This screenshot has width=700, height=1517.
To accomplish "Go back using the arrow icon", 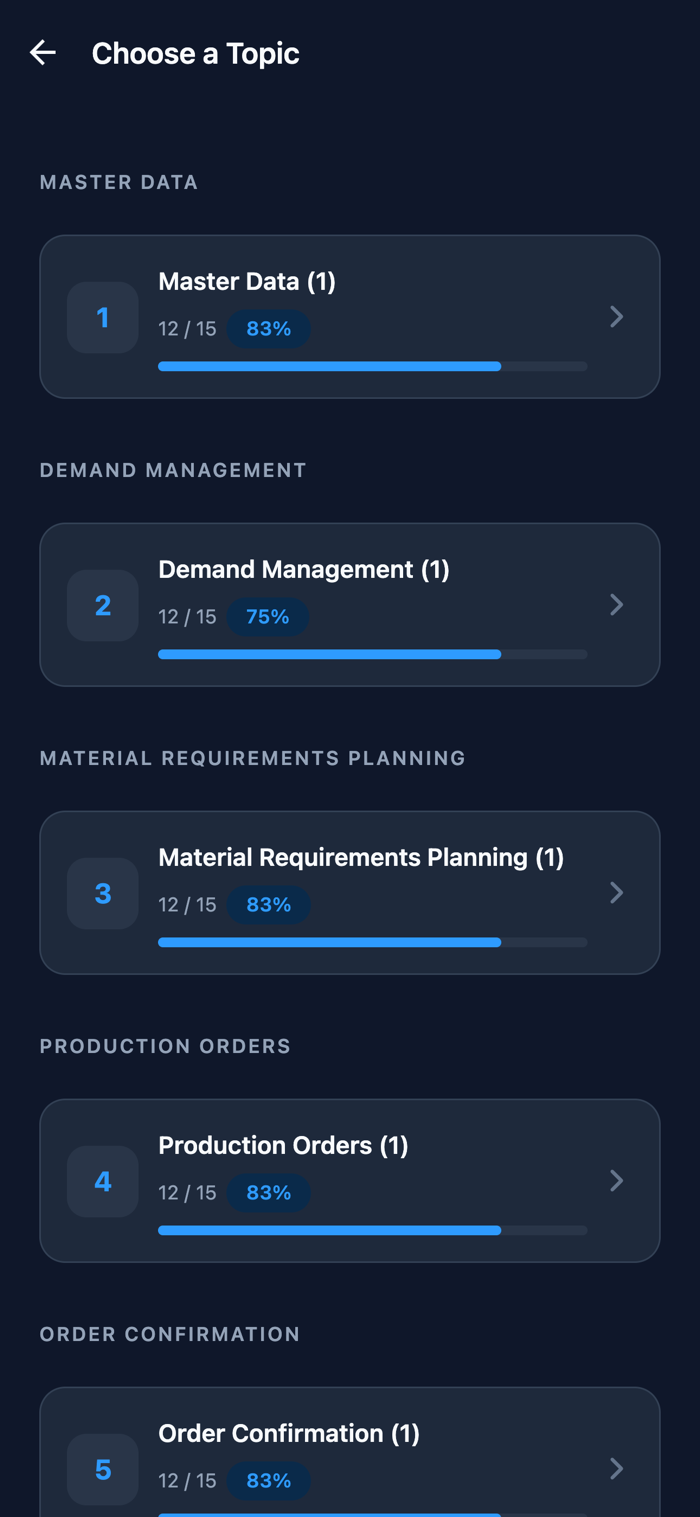I will coord(43,53).
